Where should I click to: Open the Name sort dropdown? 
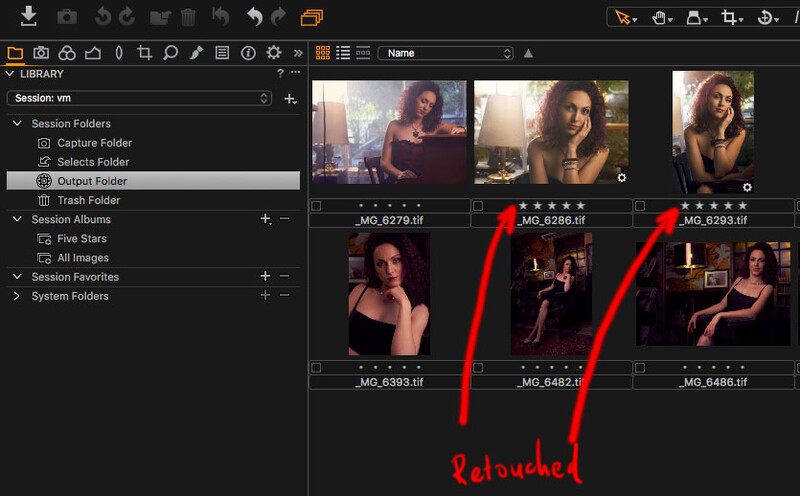tap(445, 53)
